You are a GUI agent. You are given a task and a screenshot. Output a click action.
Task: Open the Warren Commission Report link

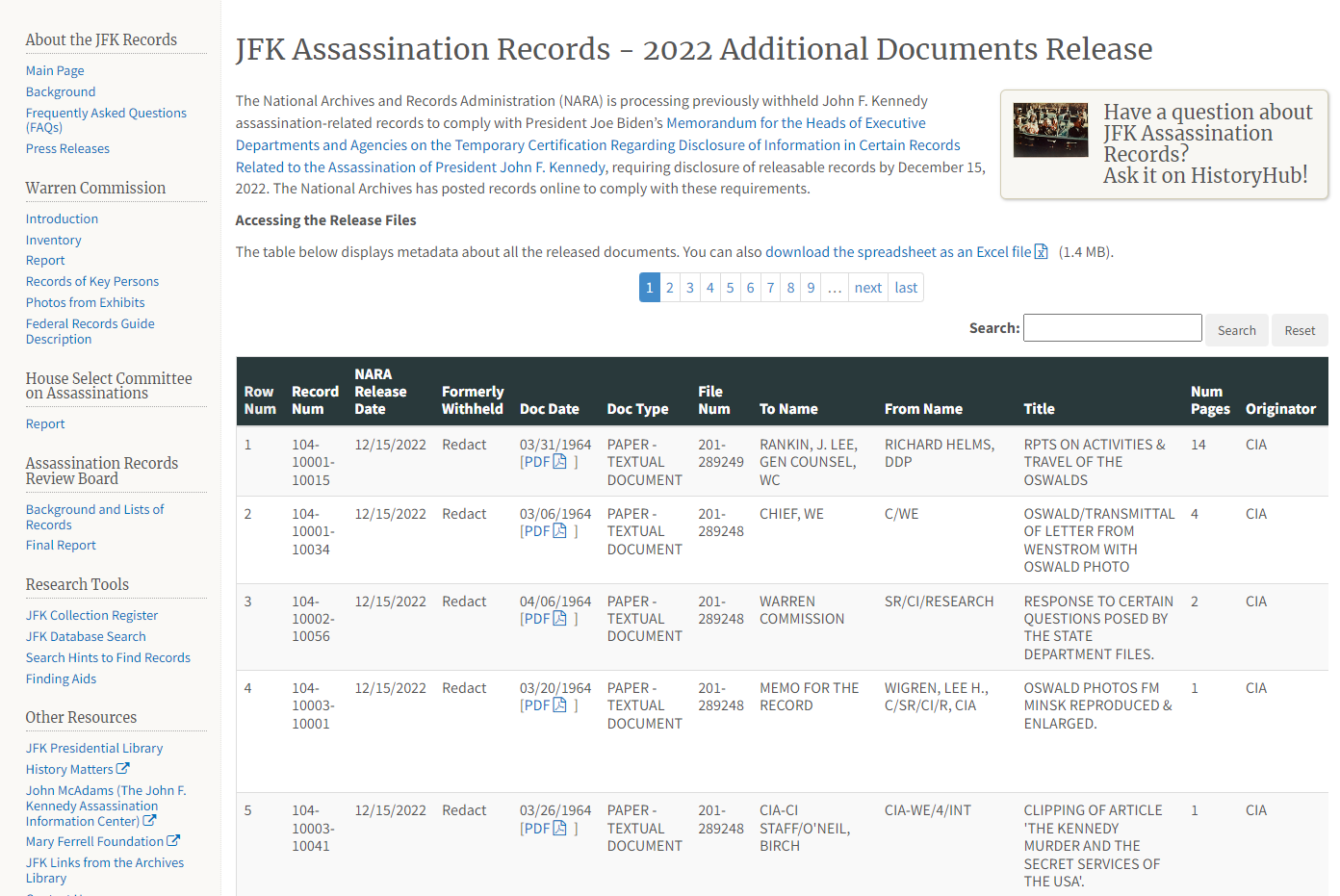45,260
